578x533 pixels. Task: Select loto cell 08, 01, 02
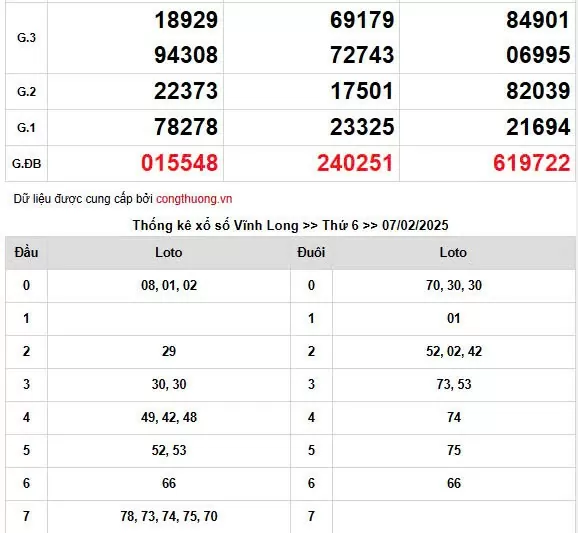click(169, 285)
